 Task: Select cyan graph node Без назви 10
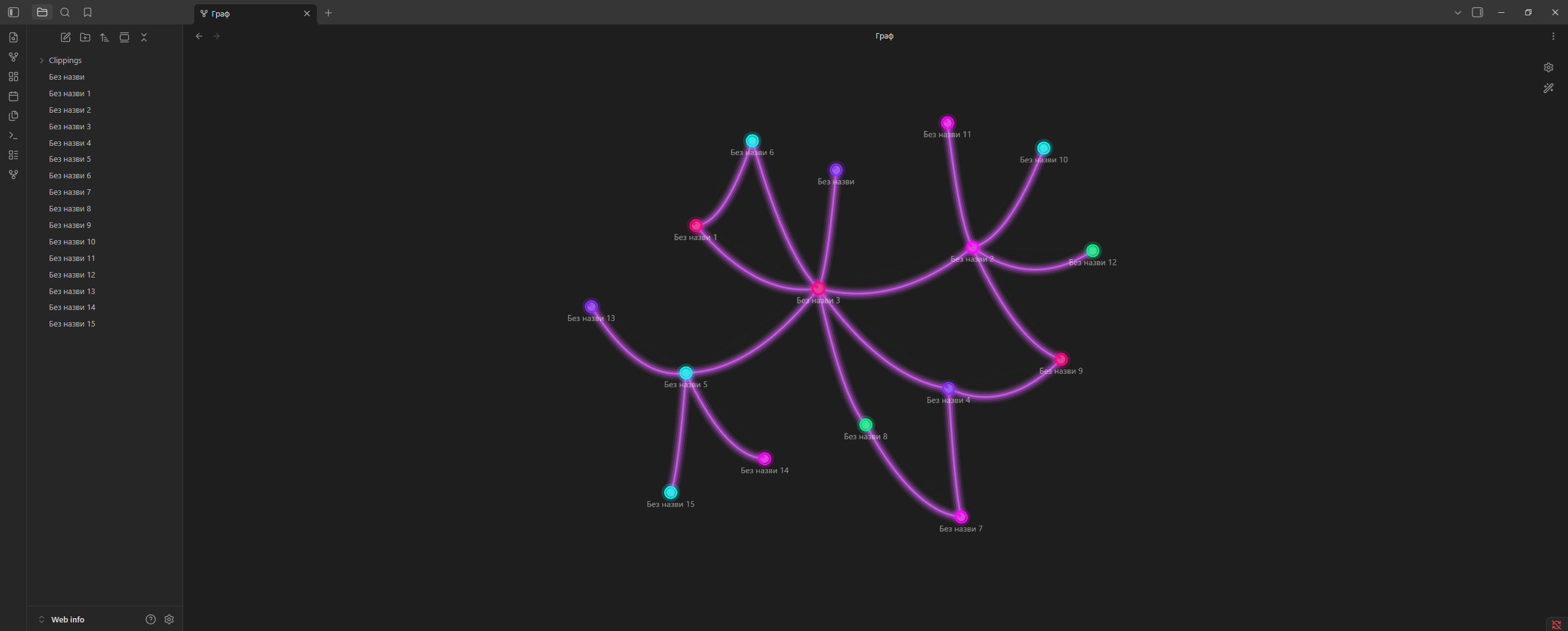[x=1043, y=148]
